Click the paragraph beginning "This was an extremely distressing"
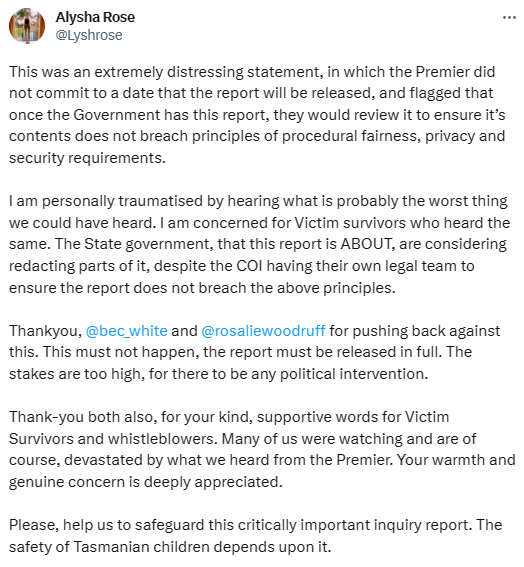The height and width of the screenshot is (567, 524). (257, 115)
